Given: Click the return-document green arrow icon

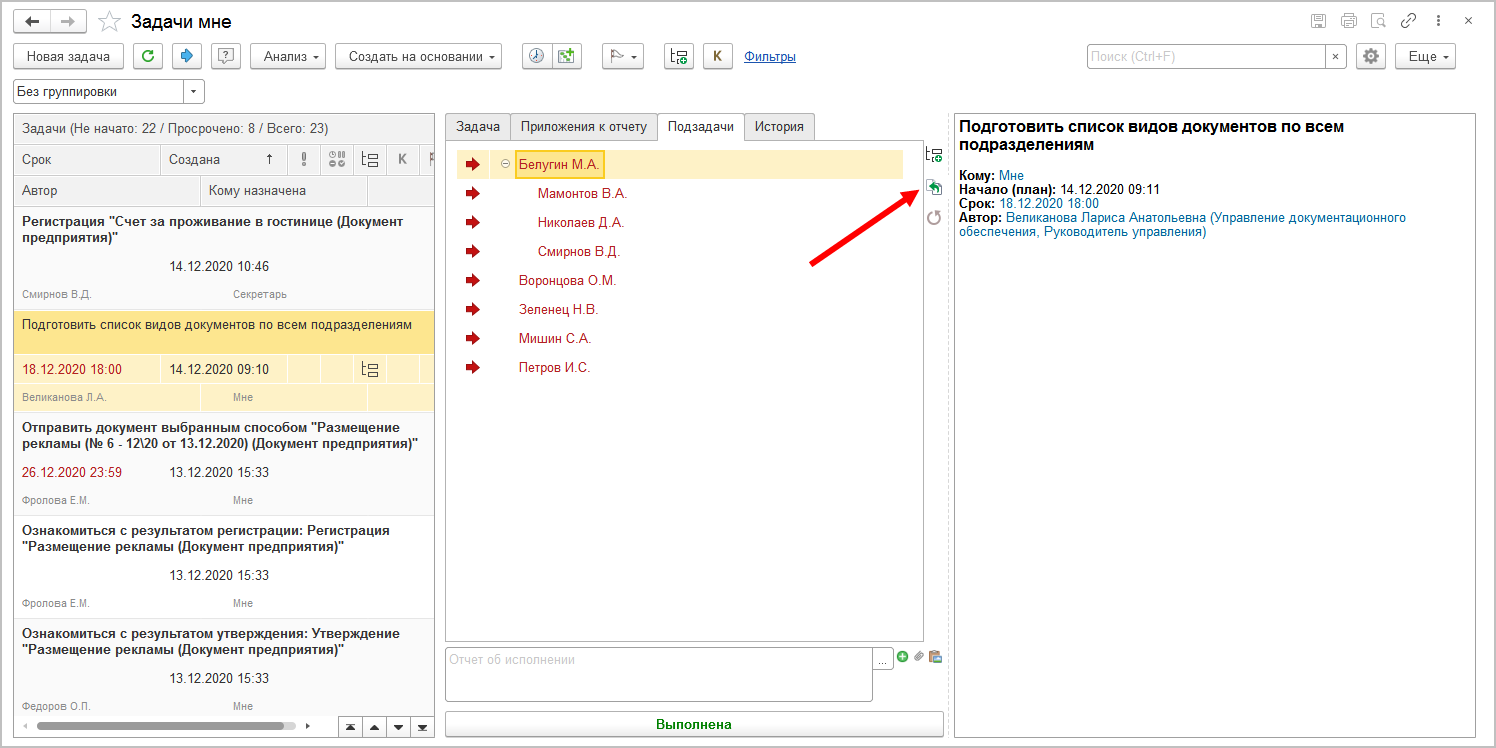Looking at the screenshot, I should click(934, 187).
